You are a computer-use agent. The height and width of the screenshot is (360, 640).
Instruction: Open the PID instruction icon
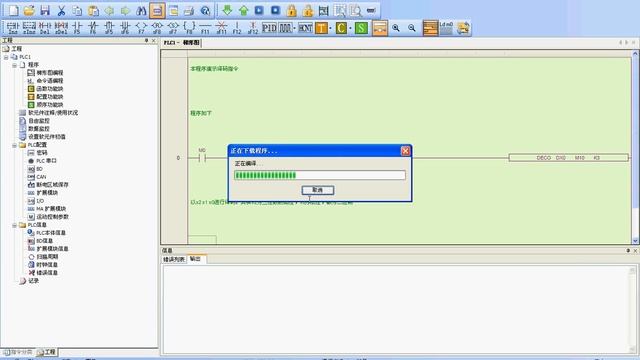269,28
